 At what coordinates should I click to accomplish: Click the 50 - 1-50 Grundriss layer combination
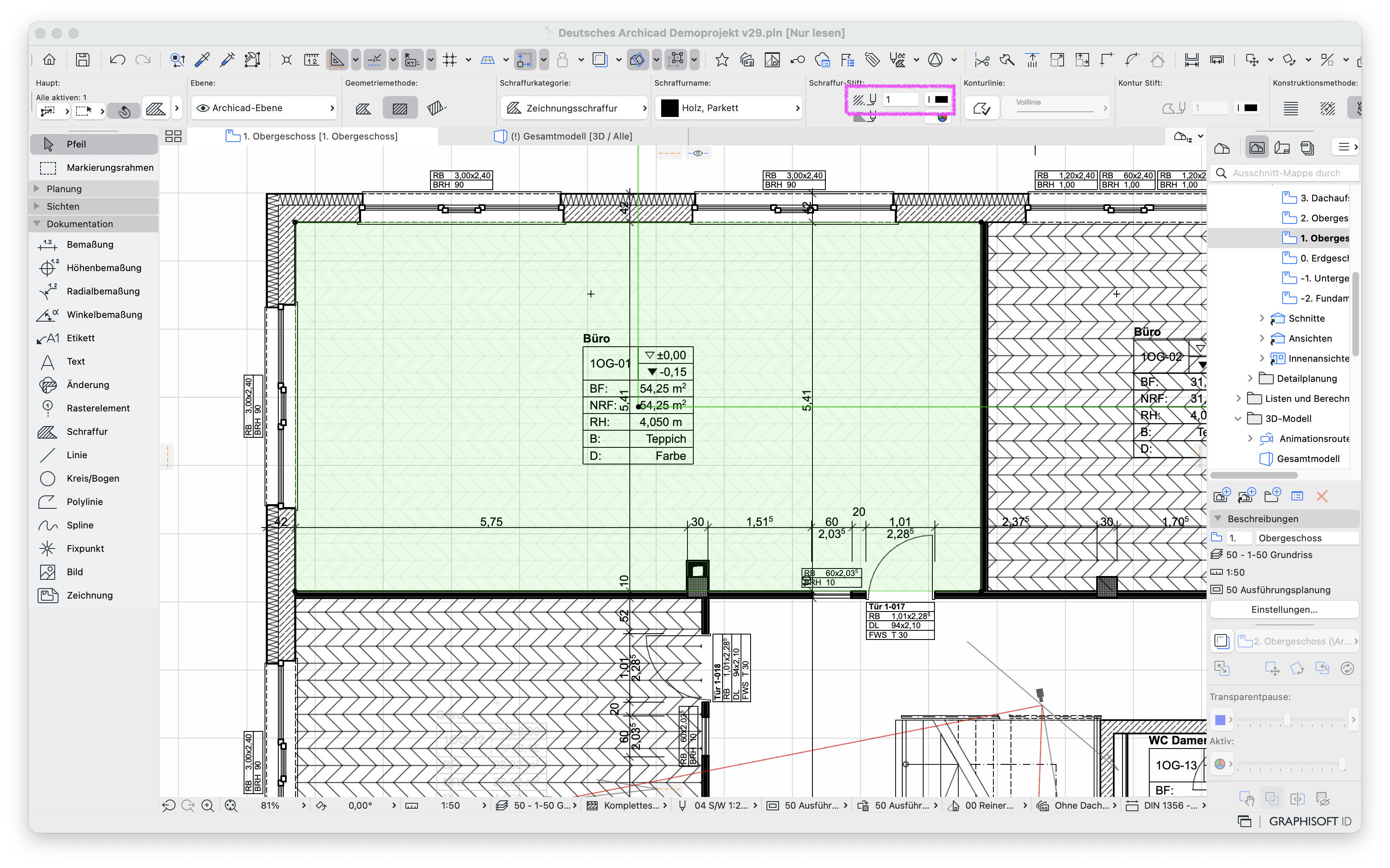[x=1261, y=555]
